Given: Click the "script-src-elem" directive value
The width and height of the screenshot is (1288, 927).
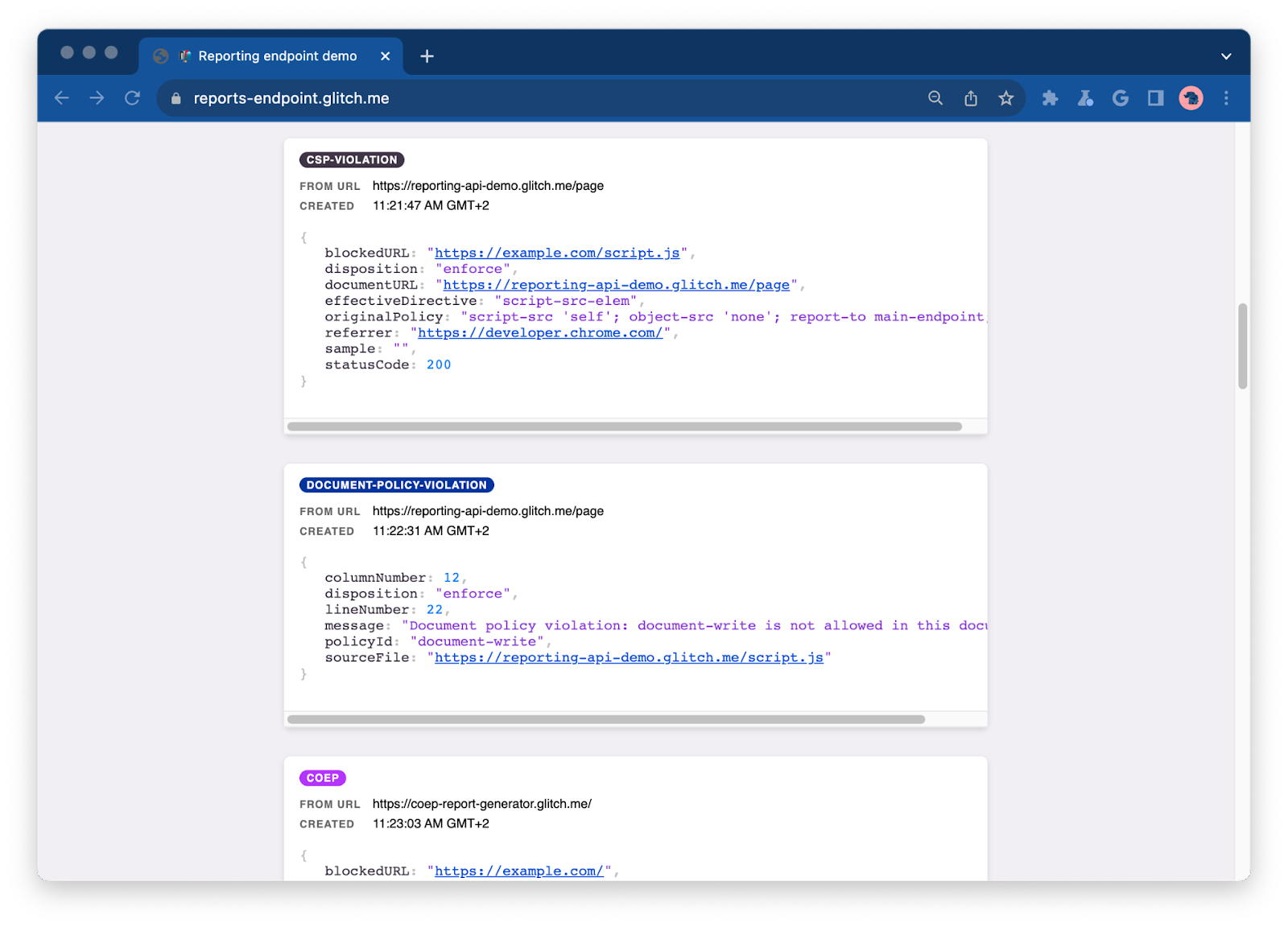Looking at the screenshot, I should pyautogui.click(x=566, y=301).
